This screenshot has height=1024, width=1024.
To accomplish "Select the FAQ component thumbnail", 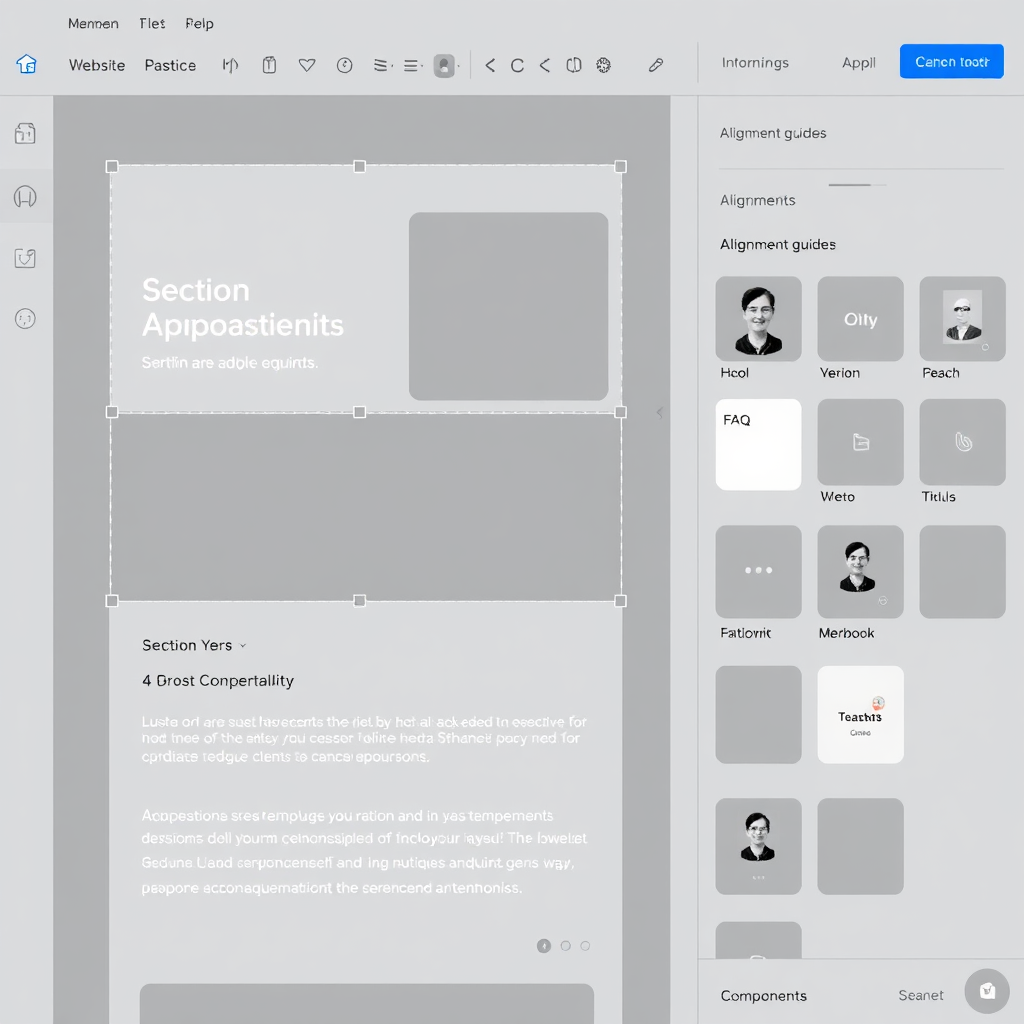I will (x=758, y=444).
